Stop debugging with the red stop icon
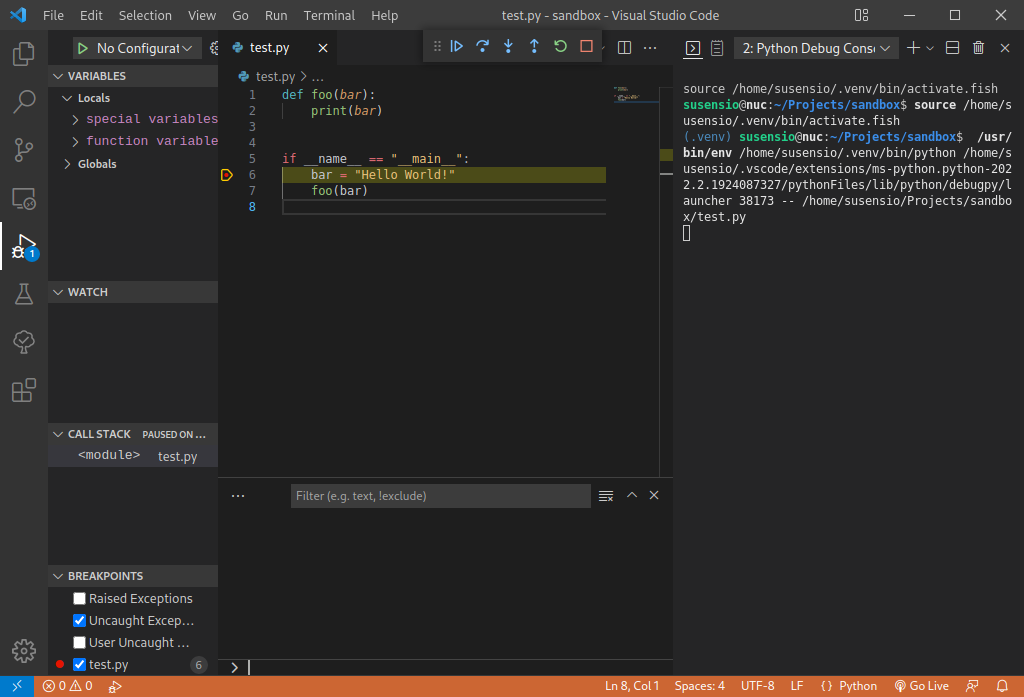Image resolution: width=1024 pixels, height=697 pixels. click(x=584, y=46)
